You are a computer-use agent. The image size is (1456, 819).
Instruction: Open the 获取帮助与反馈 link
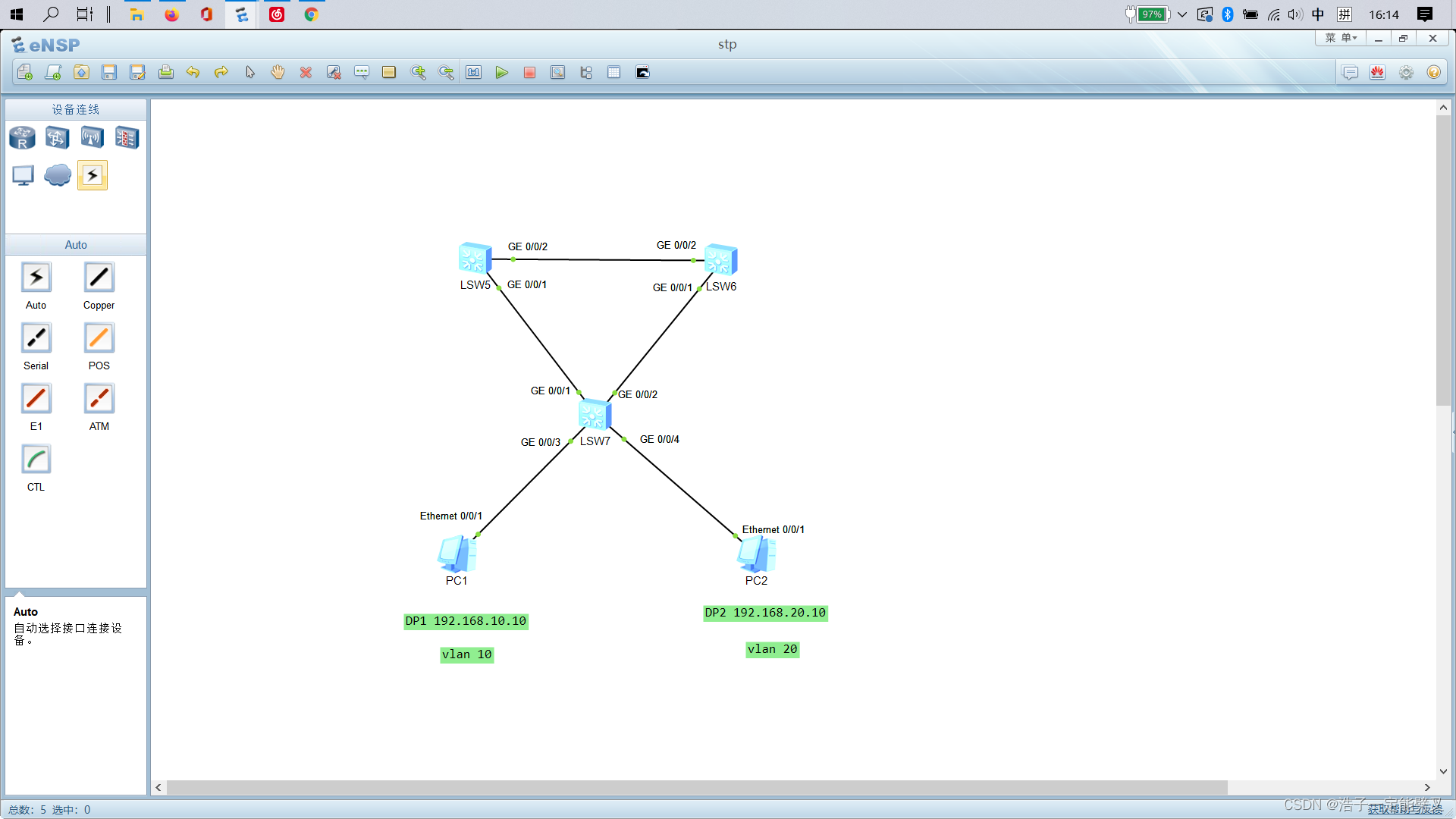tap(1404, 809)
